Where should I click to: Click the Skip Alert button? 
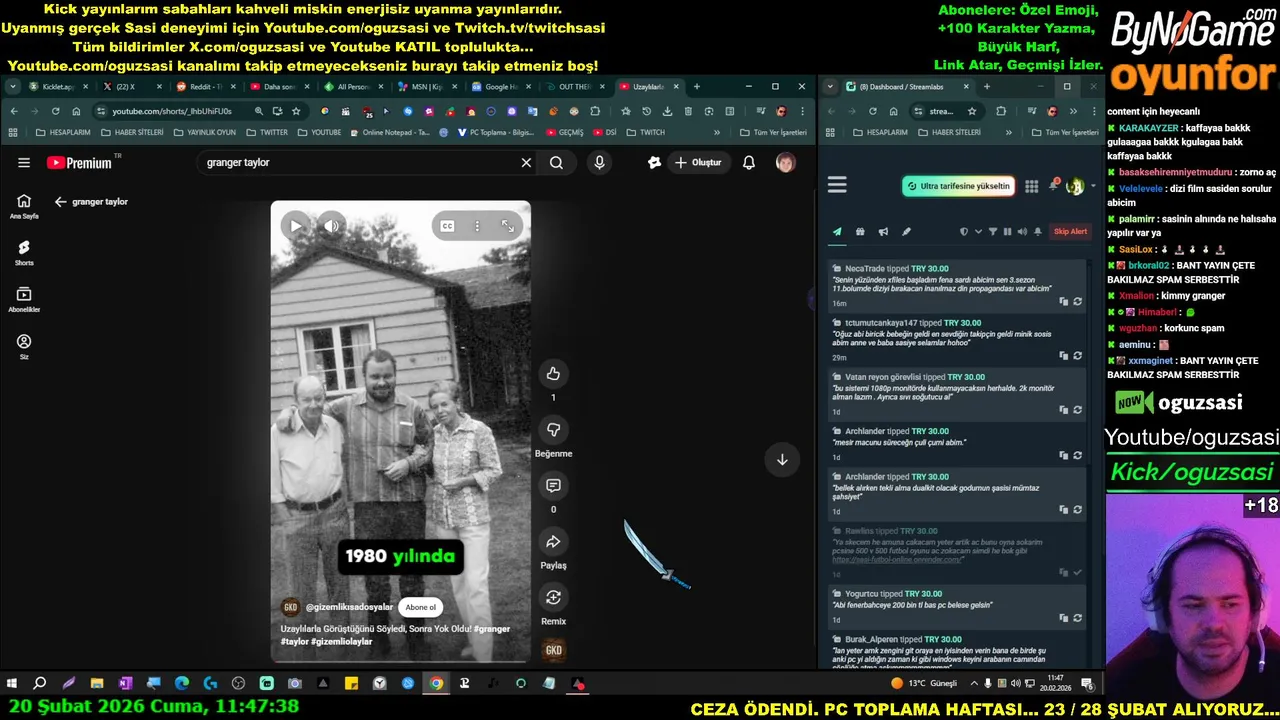point(1070,232)
